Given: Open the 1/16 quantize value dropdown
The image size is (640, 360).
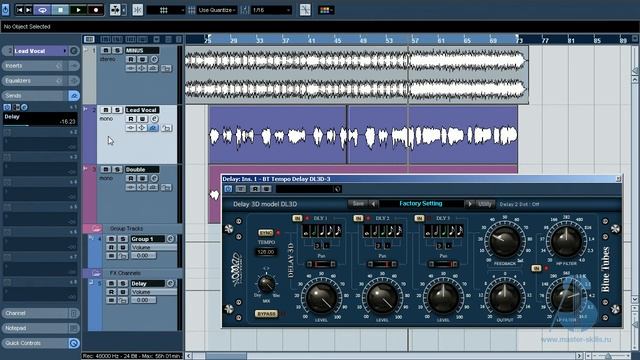Looking at the screenshot, I should 271,10.
